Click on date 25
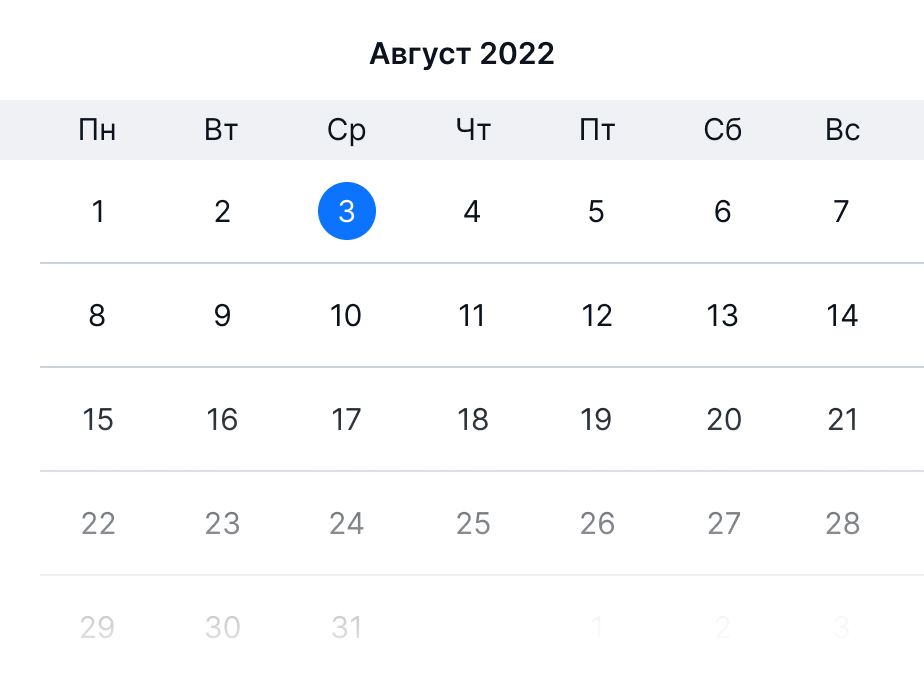 pyautogui.click(x=473, y=523)
